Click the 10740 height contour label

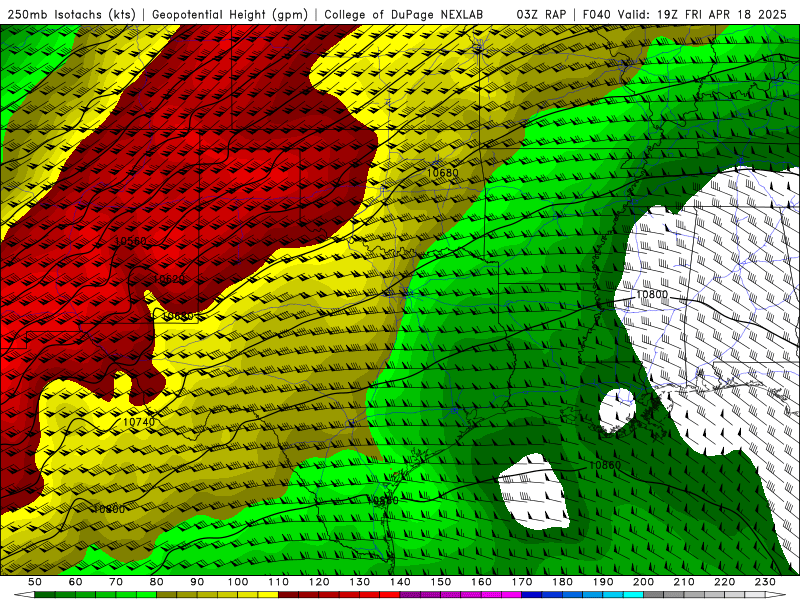(x=138, y=422)
